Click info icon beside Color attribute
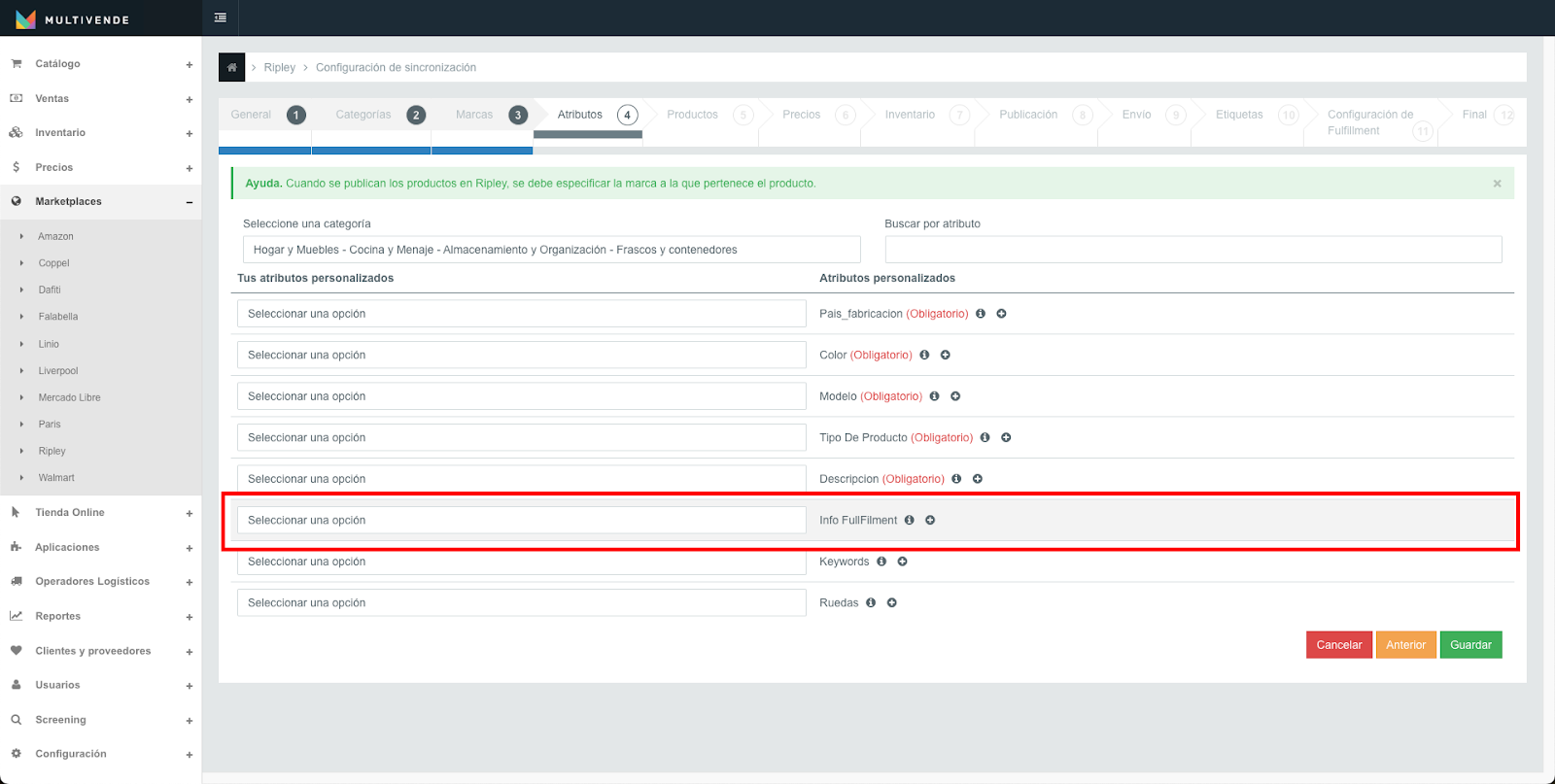The width and height of the screenshot is (1555, 784). [924, 355]
